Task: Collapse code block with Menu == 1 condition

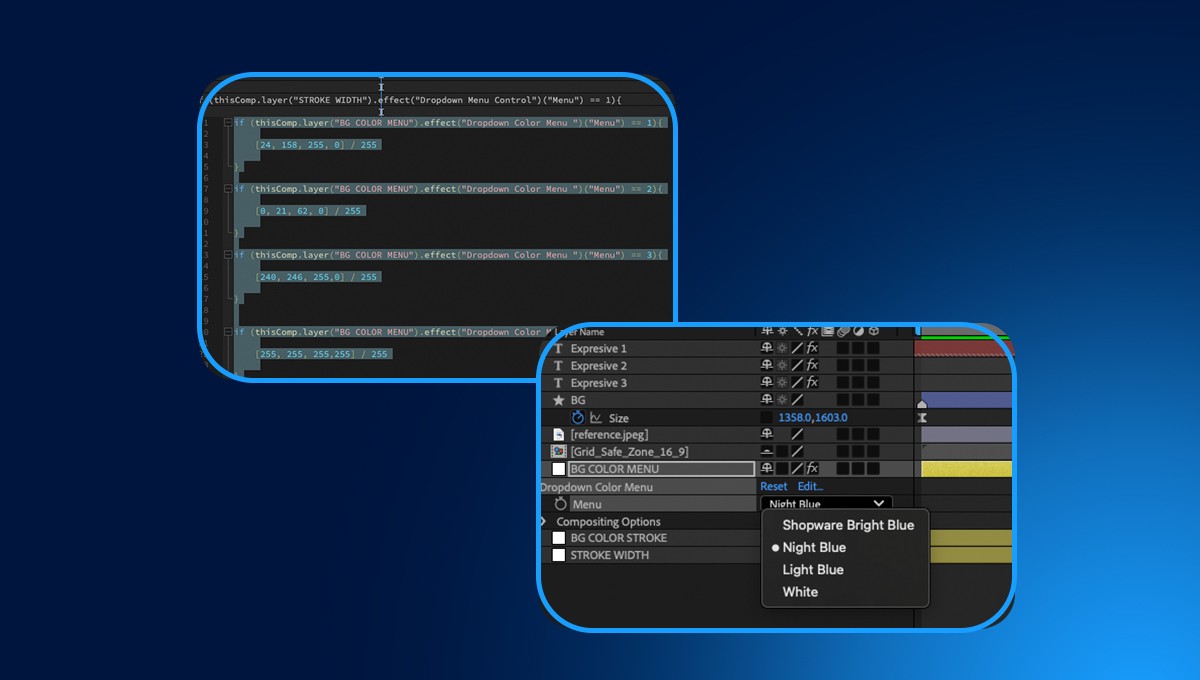Action: tap(228, 123)
